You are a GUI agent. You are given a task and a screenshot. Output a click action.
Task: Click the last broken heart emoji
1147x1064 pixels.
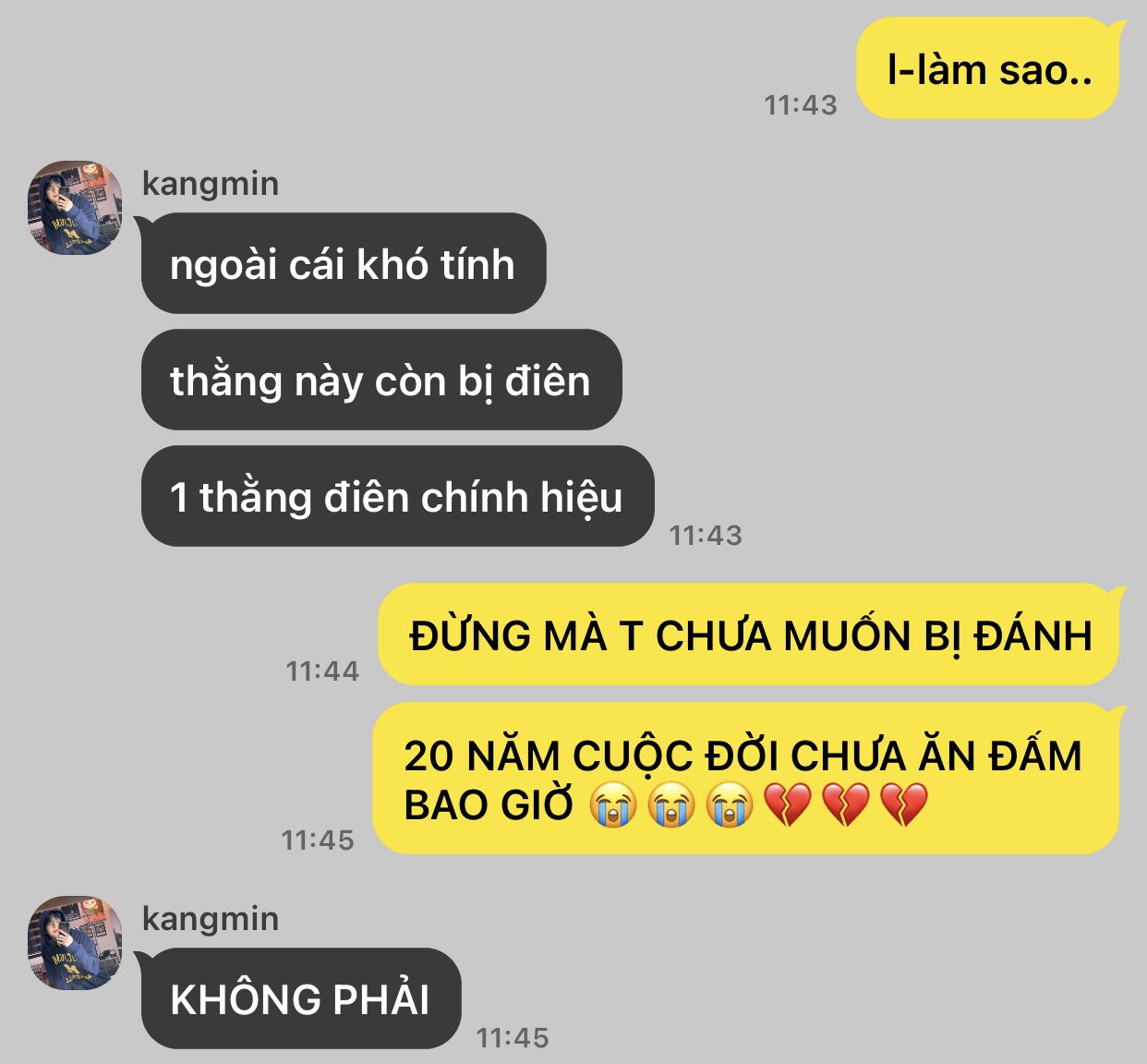(904, 804)
